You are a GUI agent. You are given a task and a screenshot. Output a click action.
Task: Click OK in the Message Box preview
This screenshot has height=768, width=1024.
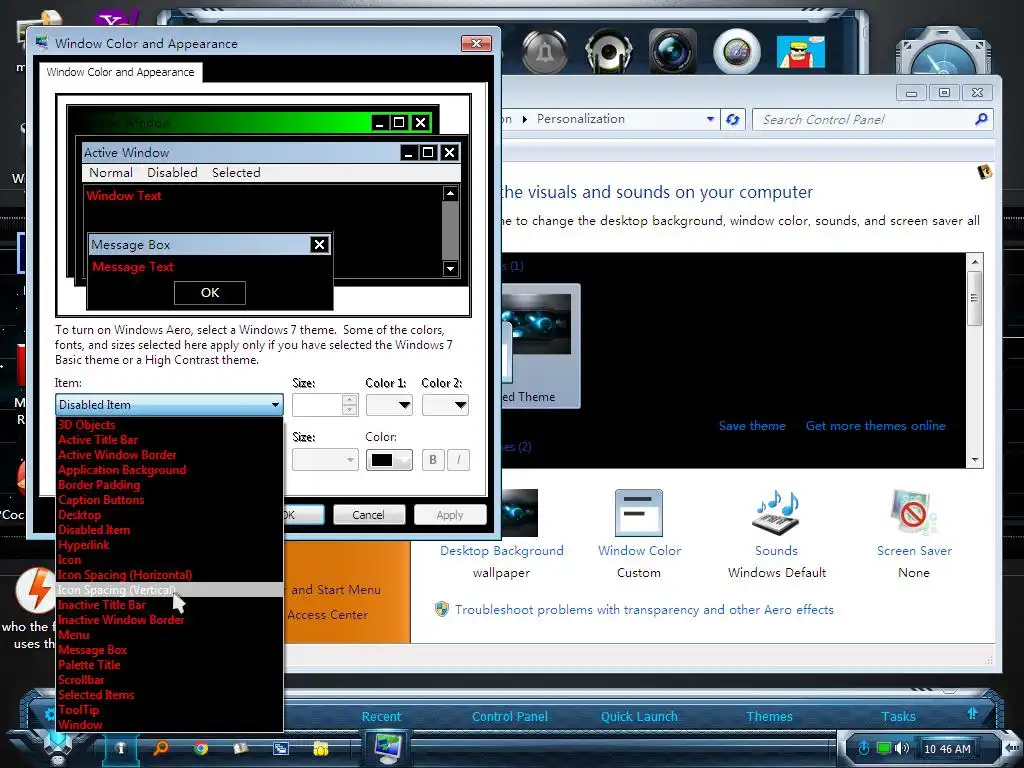pos(210,293)
